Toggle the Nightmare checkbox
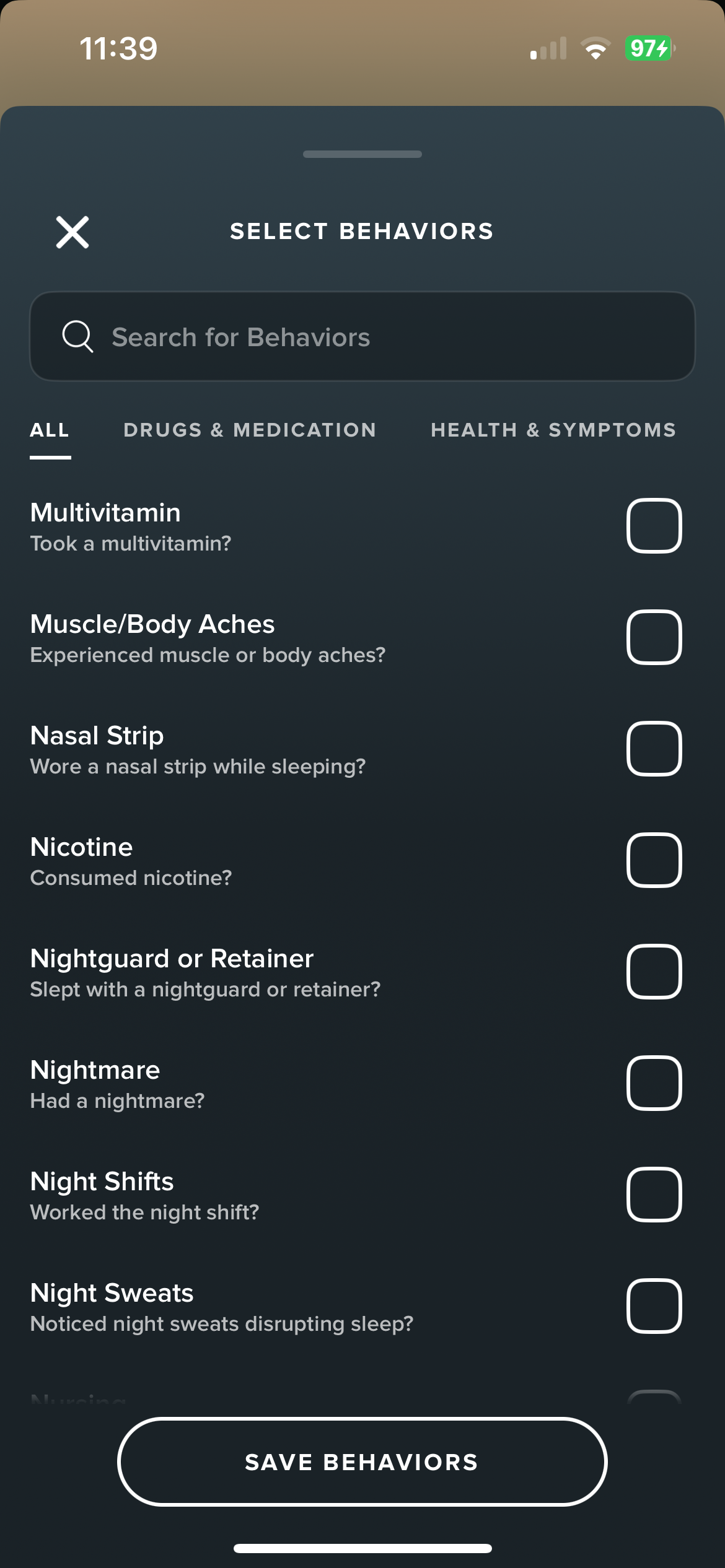The height and width of the screenshot is (1568, 725). (x=654, y=1083)
